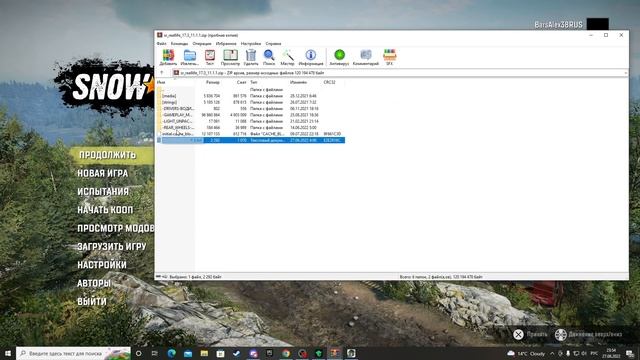Select НАЧАТЬ КООП in the game menu

[x=105, y=210]
